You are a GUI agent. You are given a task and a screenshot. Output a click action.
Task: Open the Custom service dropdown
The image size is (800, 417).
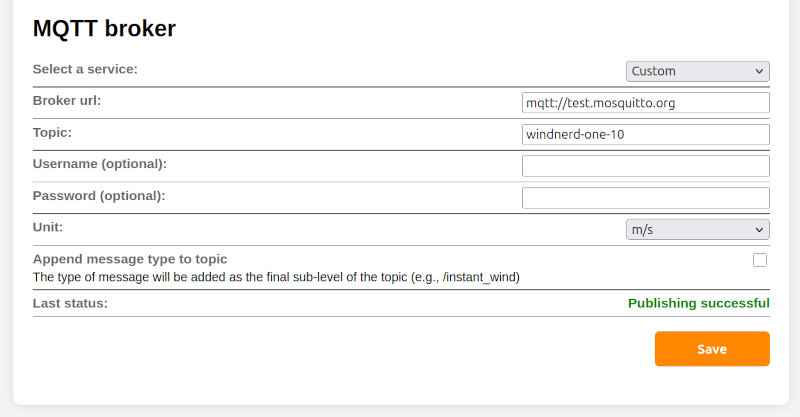coord(697,71)
